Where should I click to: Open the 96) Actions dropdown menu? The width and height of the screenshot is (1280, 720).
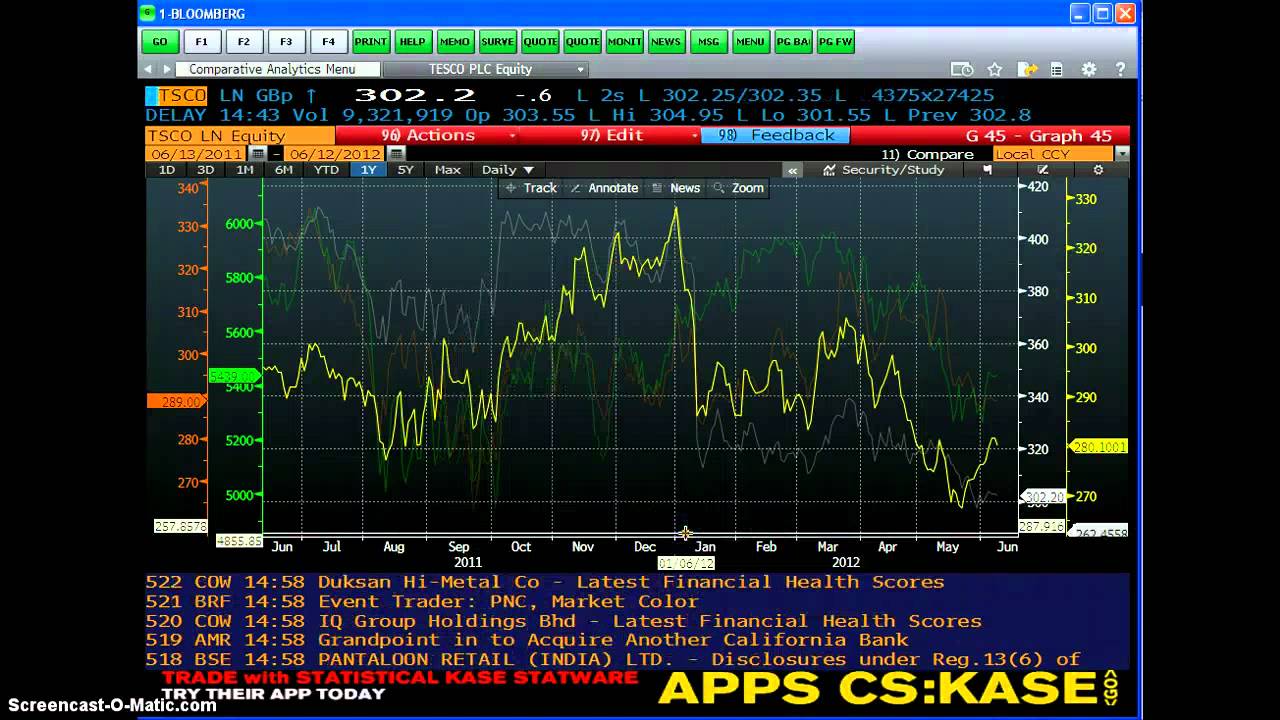pyautogui.click(x=427, y=135)
